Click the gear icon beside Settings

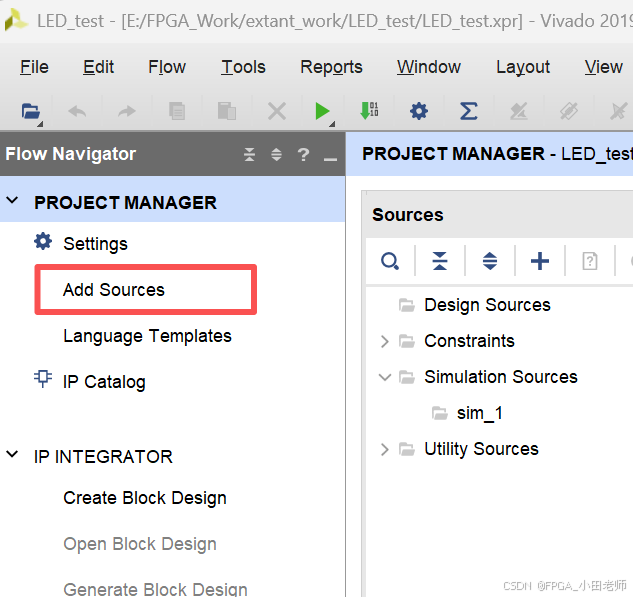click(x=43, y=242)
